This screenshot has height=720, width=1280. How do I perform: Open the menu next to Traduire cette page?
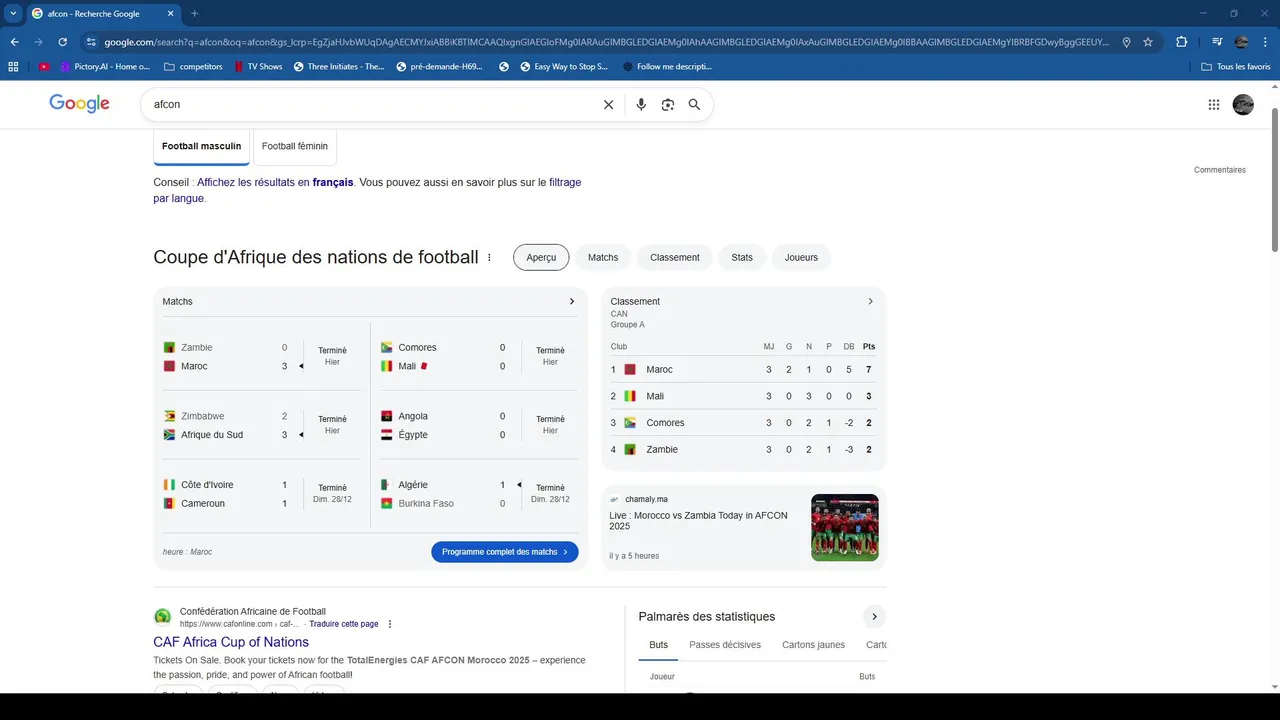click(x=390, y=624)
